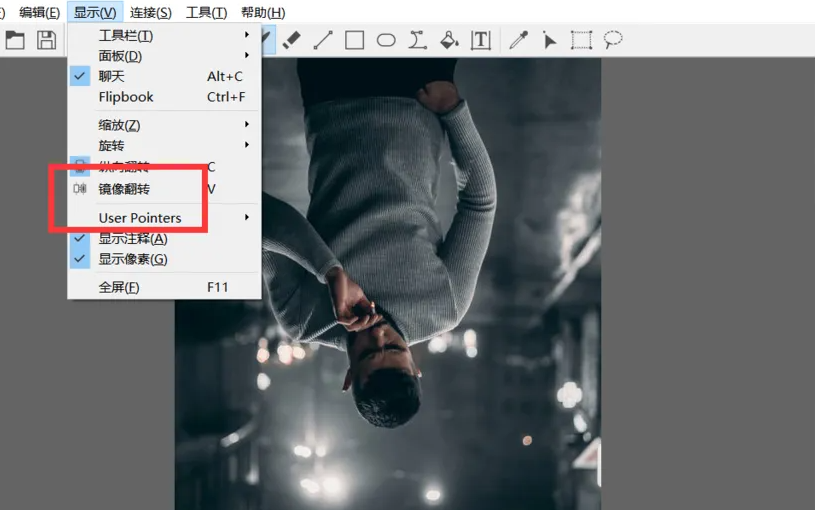Click the Save floppy disk icon
The image size is (815, 510).
click(x=46, y=40)
